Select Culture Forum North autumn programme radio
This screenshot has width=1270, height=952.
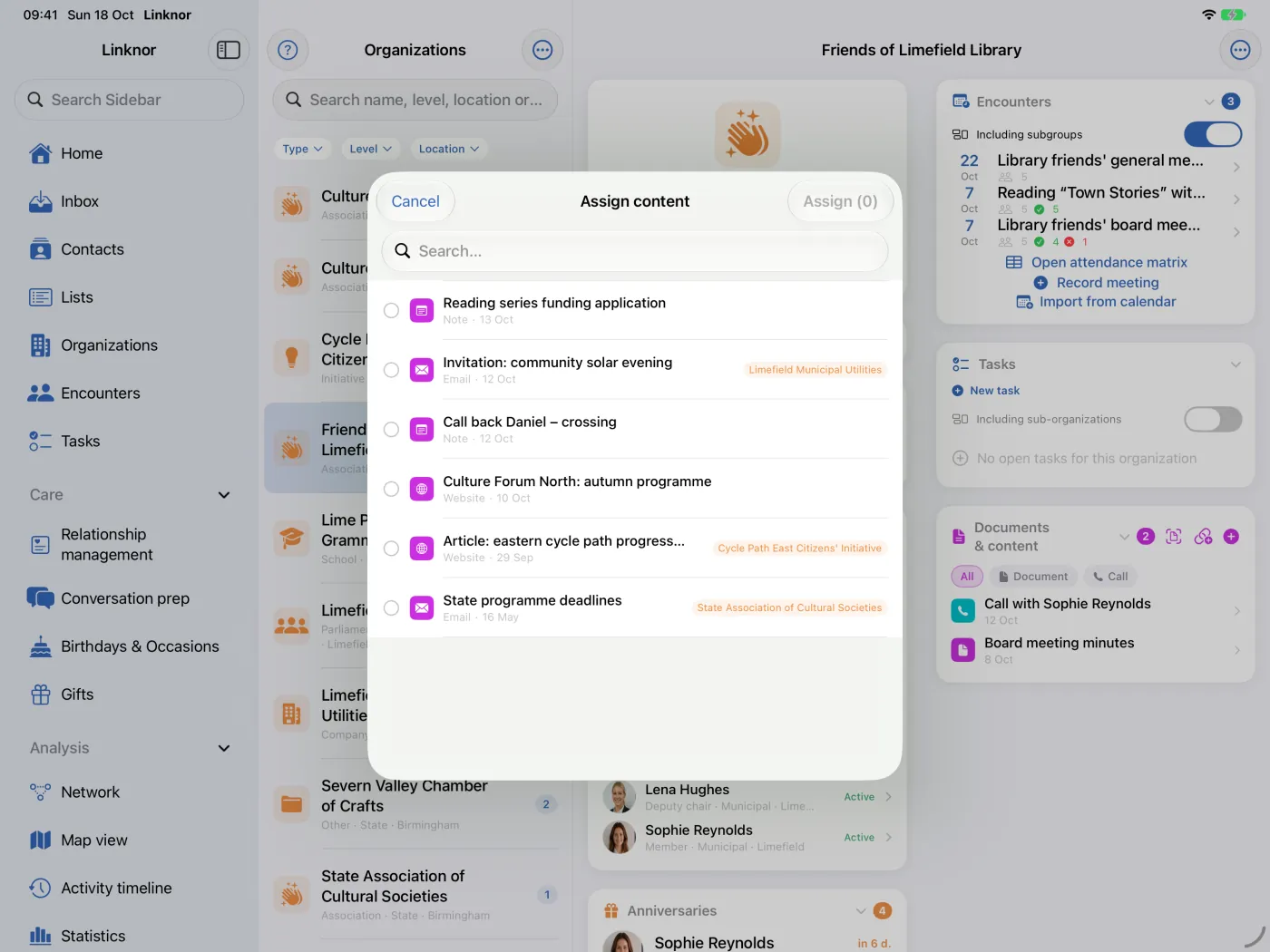tap(391, 490)
